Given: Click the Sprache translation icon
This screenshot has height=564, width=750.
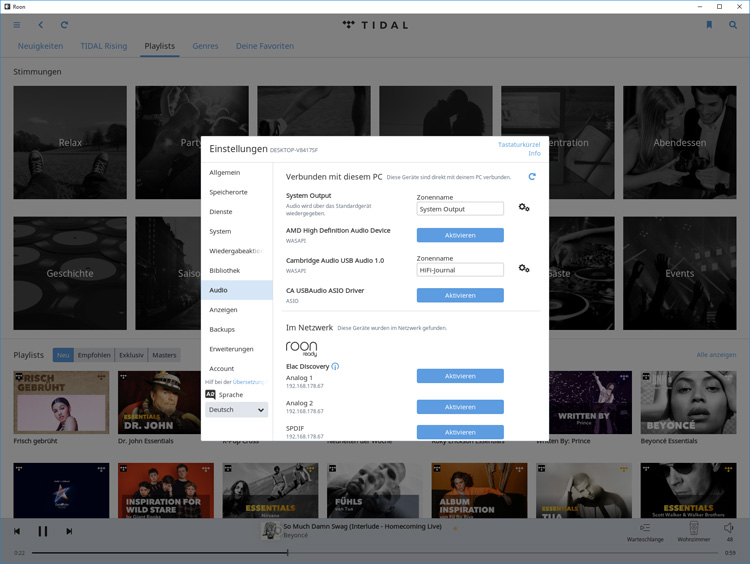Looking at the screenshot, I should click(x=210, y=394).
